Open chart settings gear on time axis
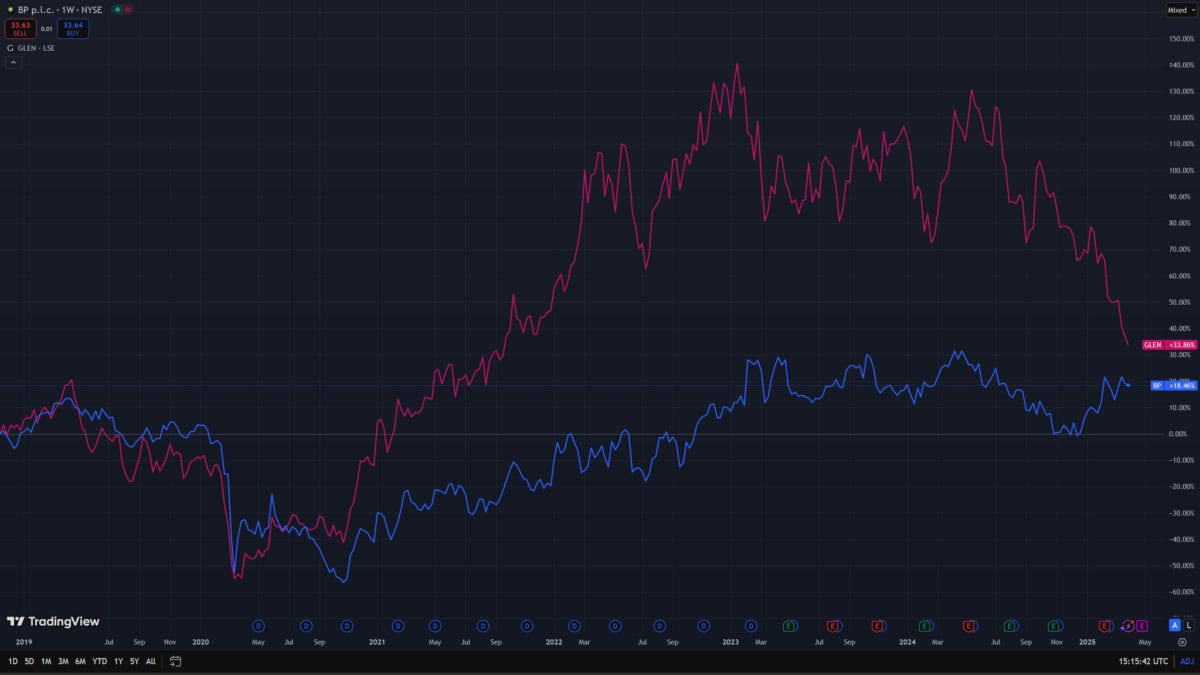The image size is (1200, 675). pyautogui.click(x=1181, y=642)
